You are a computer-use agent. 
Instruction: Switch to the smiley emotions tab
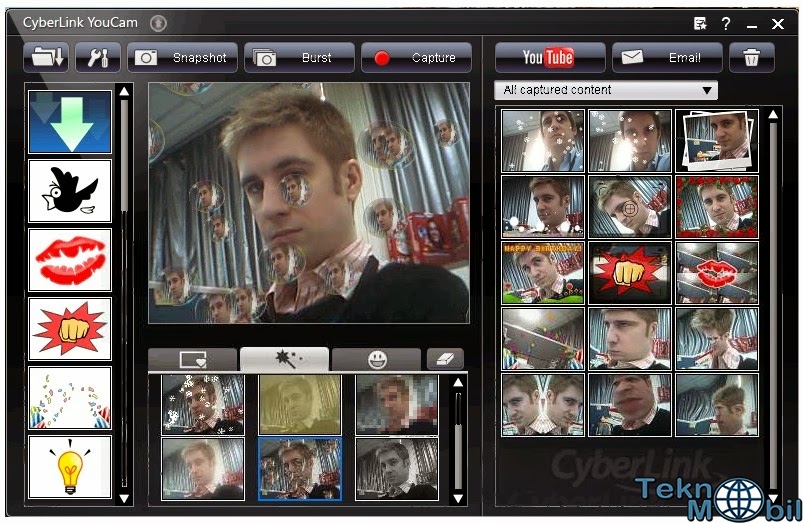click(x=376, y=359)
